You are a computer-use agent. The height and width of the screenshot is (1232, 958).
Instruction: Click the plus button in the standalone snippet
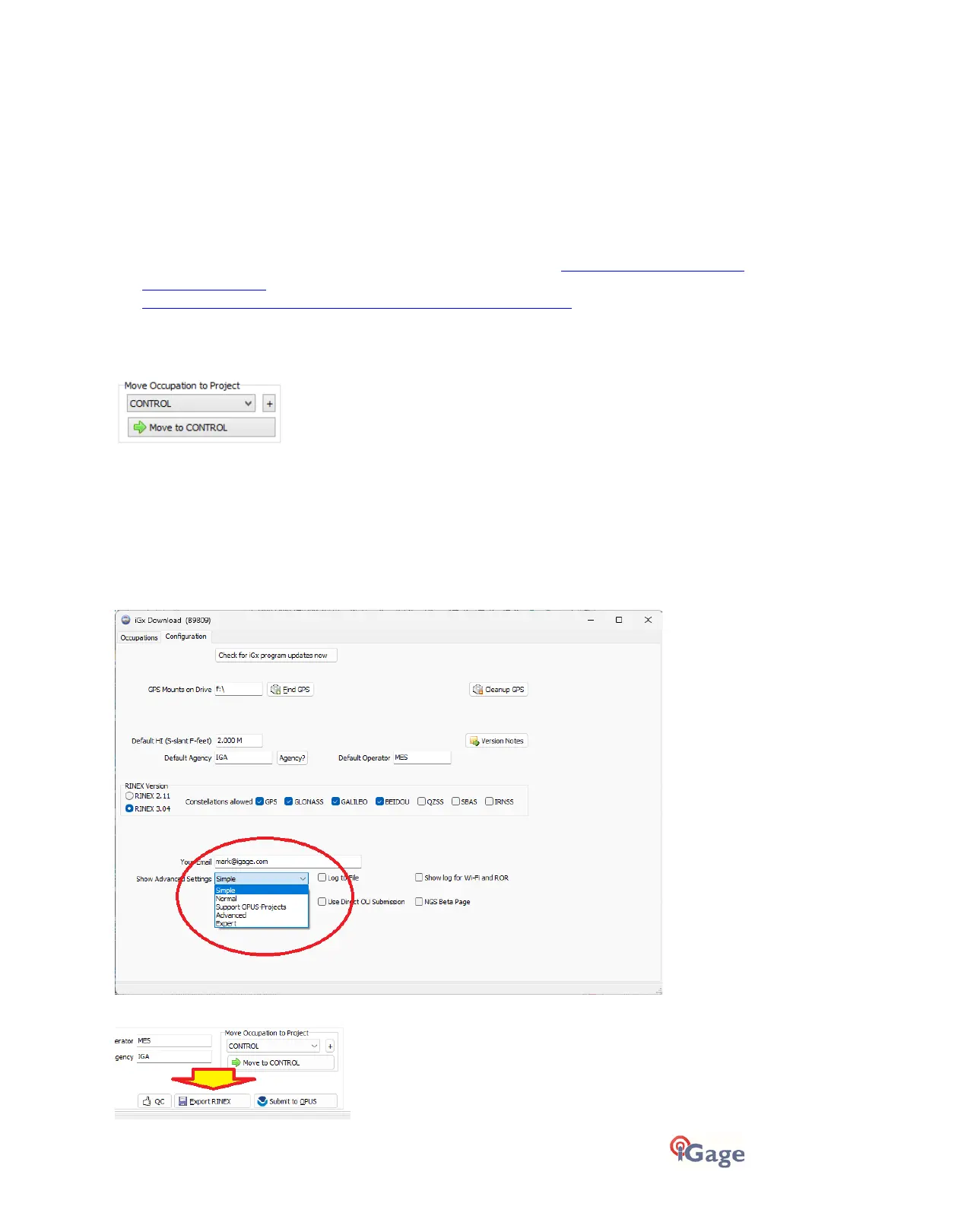click(x=269, y=404)
